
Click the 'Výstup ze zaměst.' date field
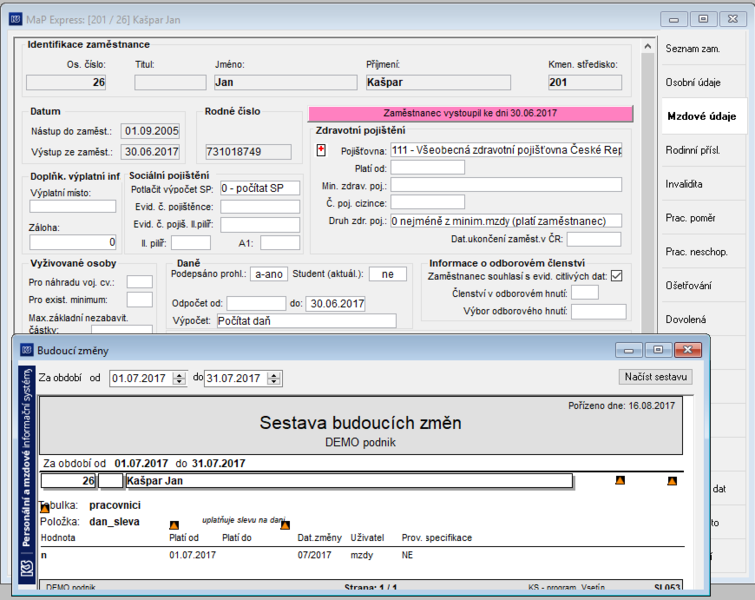[x=150, y=152]
